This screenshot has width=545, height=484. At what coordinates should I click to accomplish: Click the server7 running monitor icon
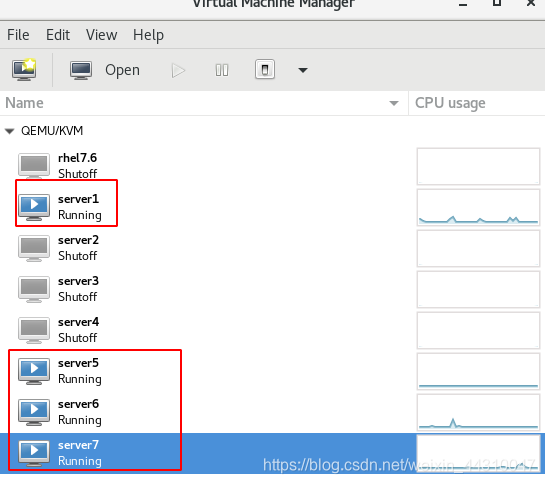[34, 453]
